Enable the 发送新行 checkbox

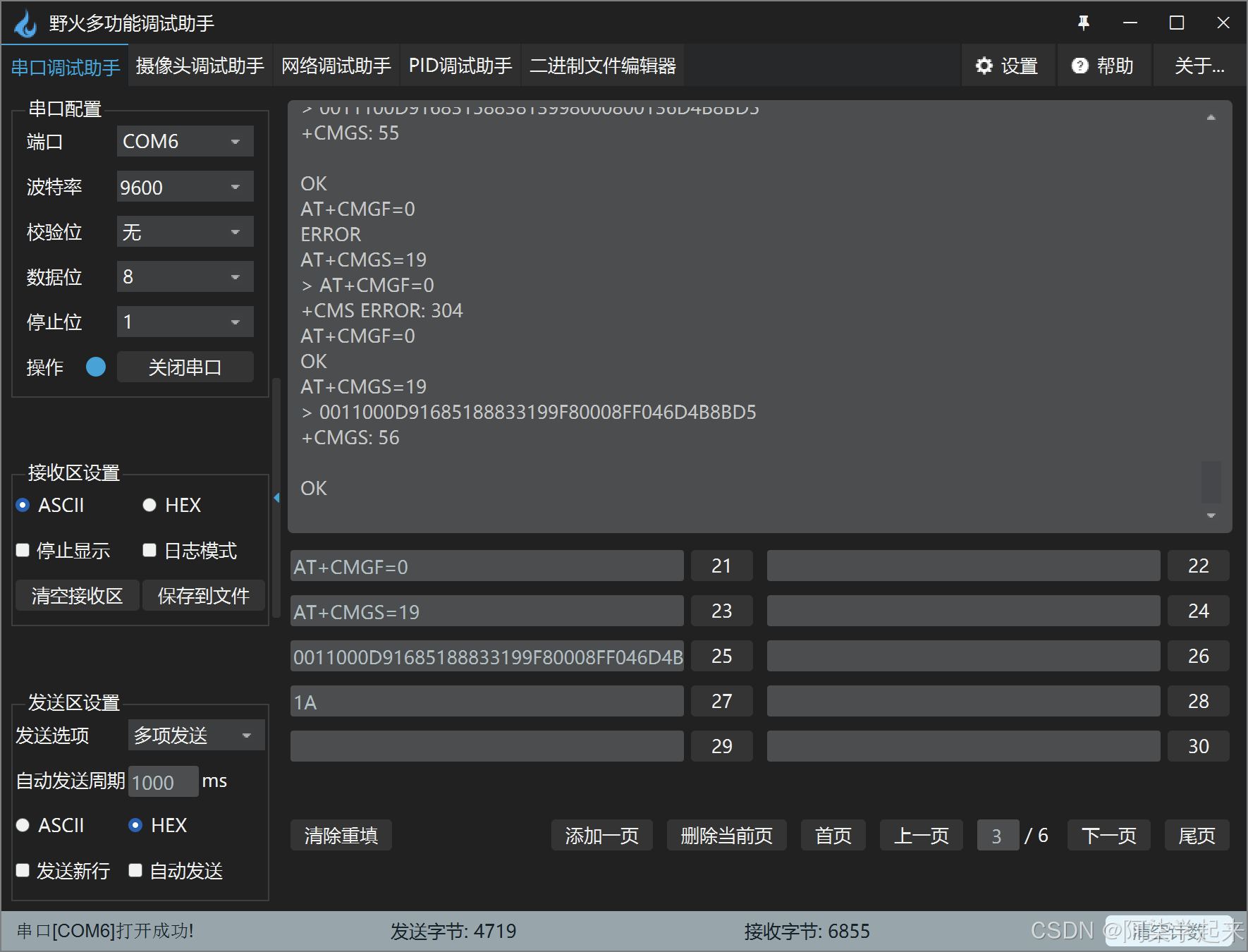pyautogui.click(x=23, y=870)
